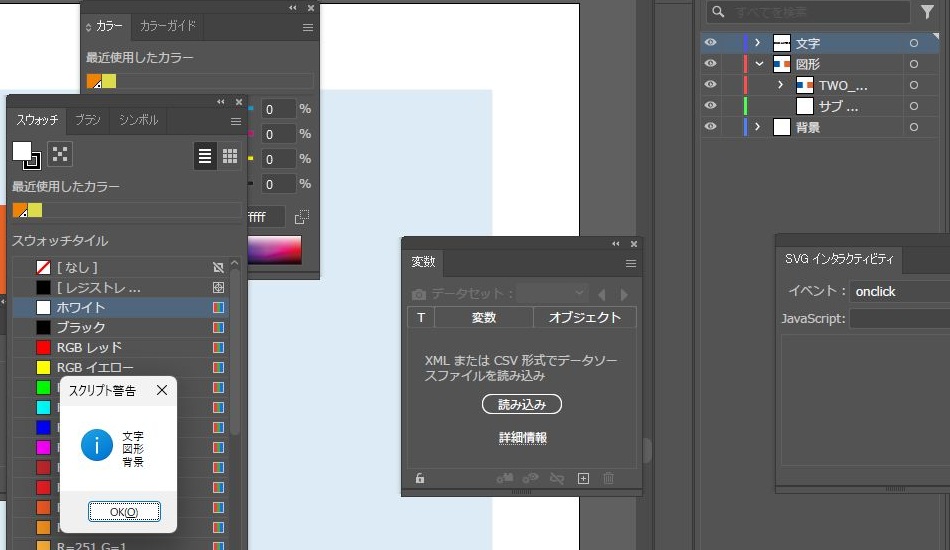Switch to the カラーガイド tab

pos(168,26)
